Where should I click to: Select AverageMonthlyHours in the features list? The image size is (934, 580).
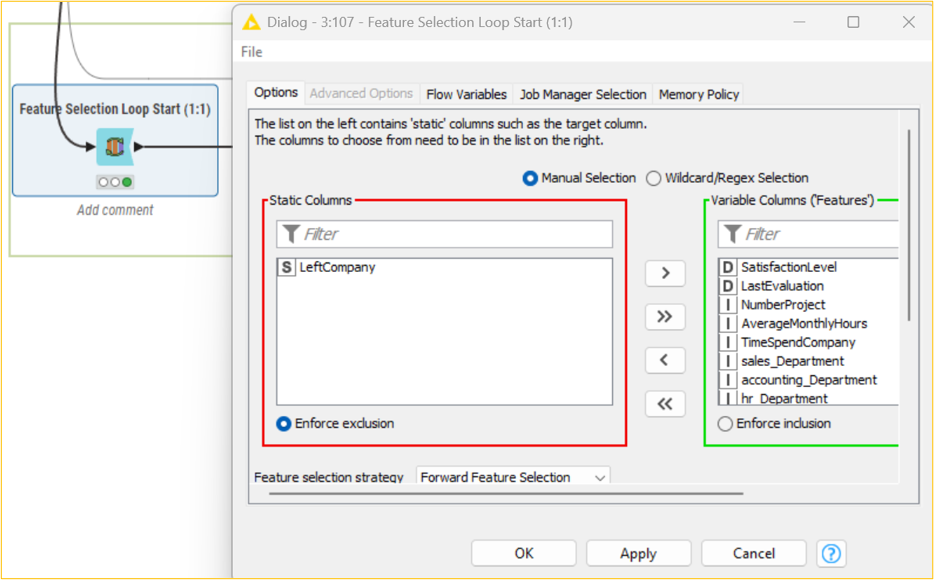[808, 324]
